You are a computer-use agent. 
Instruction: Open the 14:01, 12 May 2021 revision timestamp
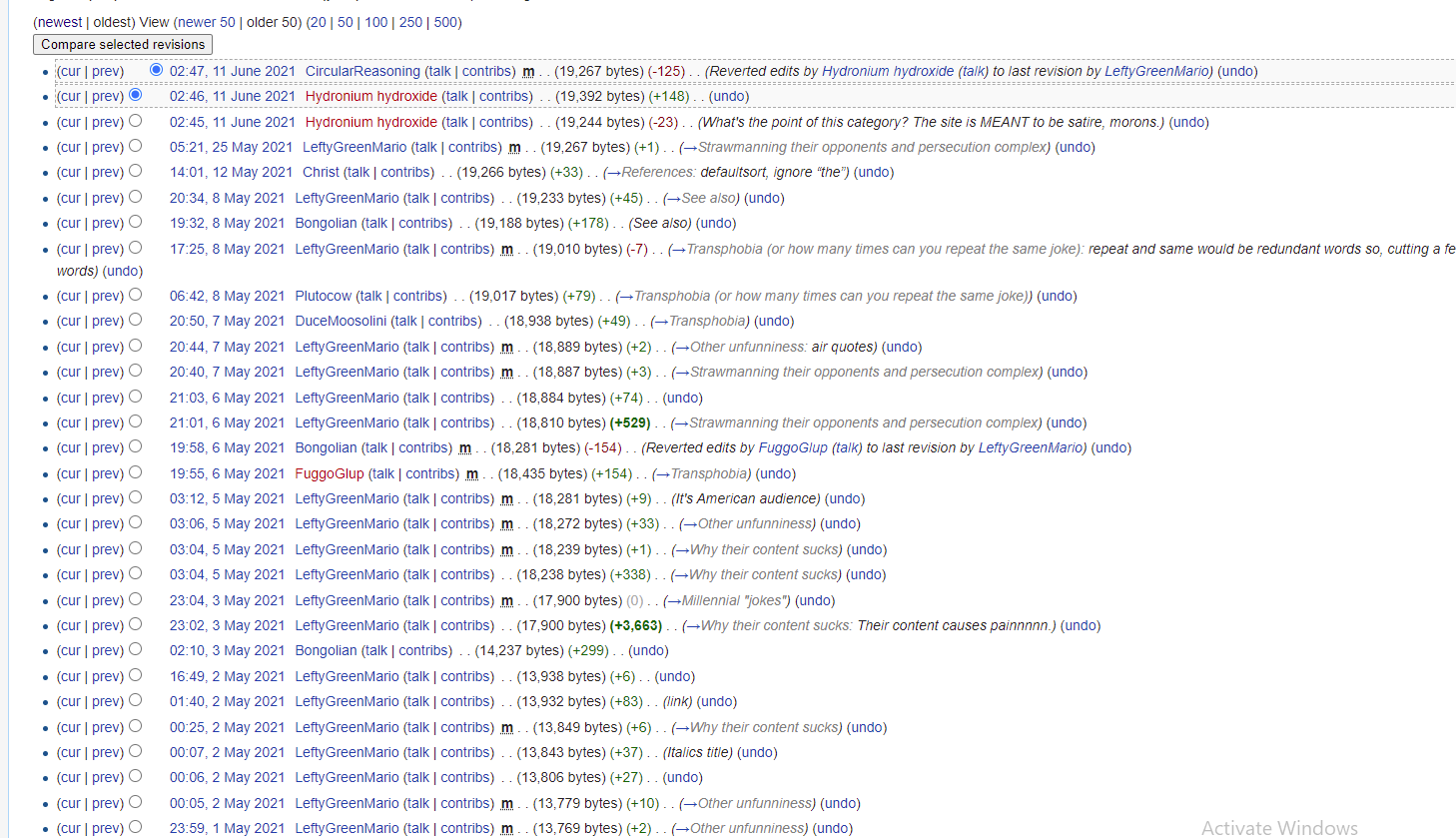click(231, 172)
